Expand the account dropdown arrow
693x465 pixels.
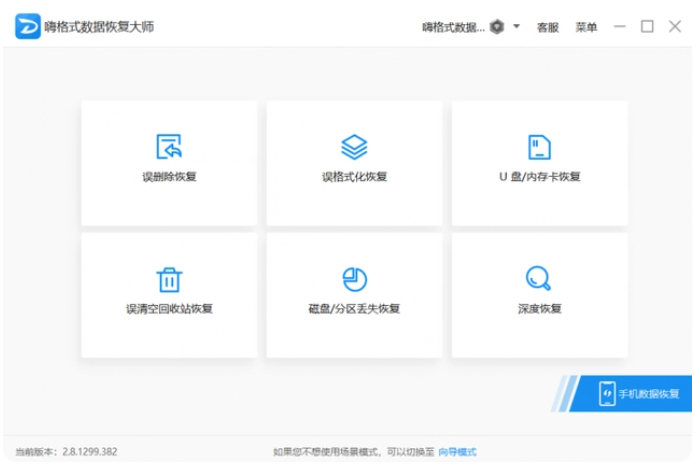pyautogui.click(x=517, y=27)
